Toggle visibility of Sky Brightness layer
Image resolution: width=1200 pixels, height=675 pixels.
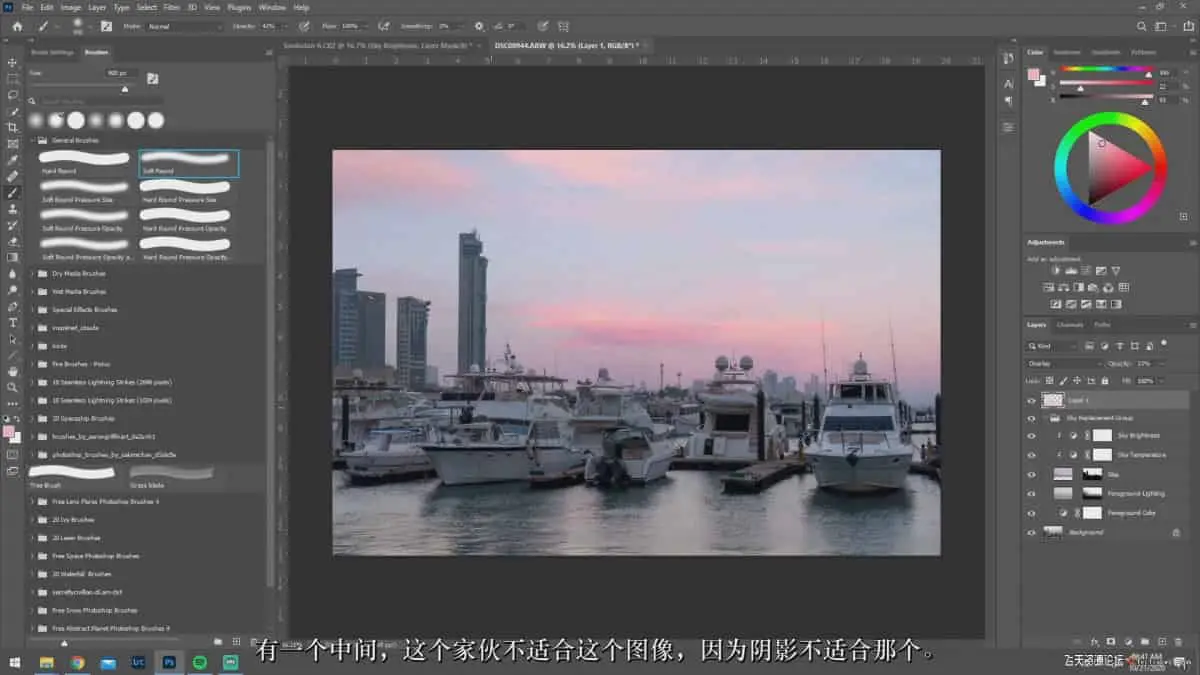(1031, 436)
